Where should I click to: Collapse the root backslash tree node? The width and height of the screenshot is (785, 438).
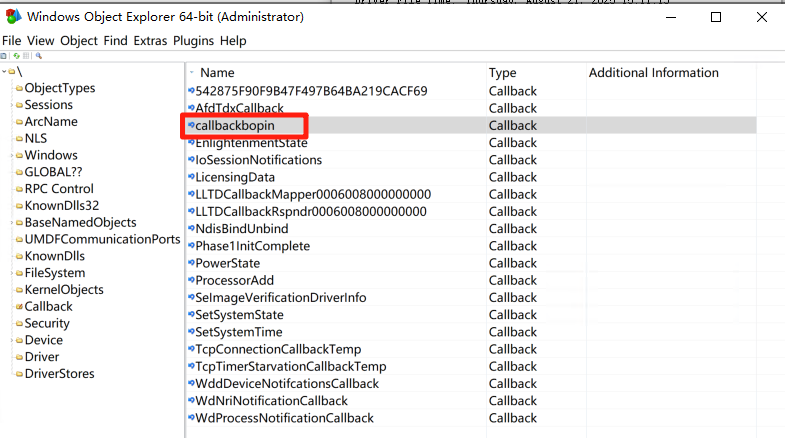coord(4,72)
